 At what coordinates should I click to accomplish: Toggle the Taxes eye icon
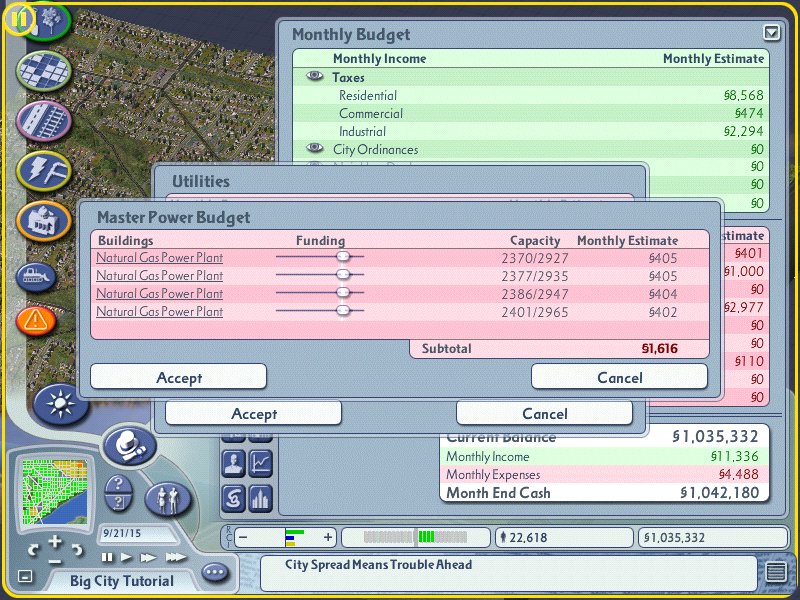point(315,77)
